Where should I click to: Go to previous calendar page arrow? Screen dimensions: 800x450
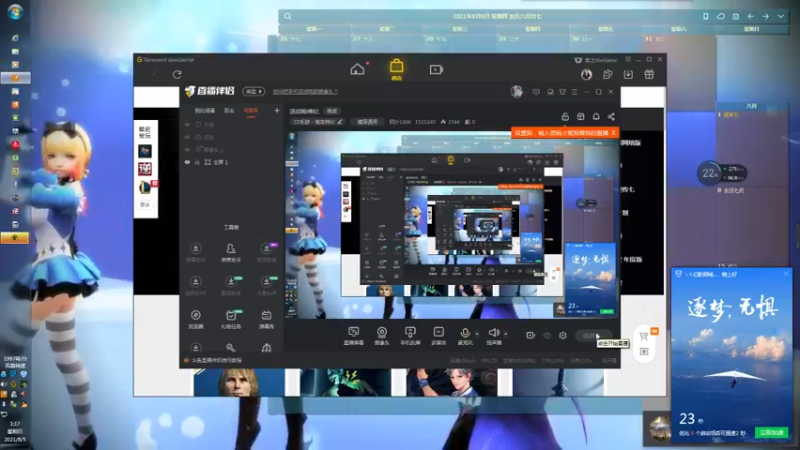click(751, 16)
